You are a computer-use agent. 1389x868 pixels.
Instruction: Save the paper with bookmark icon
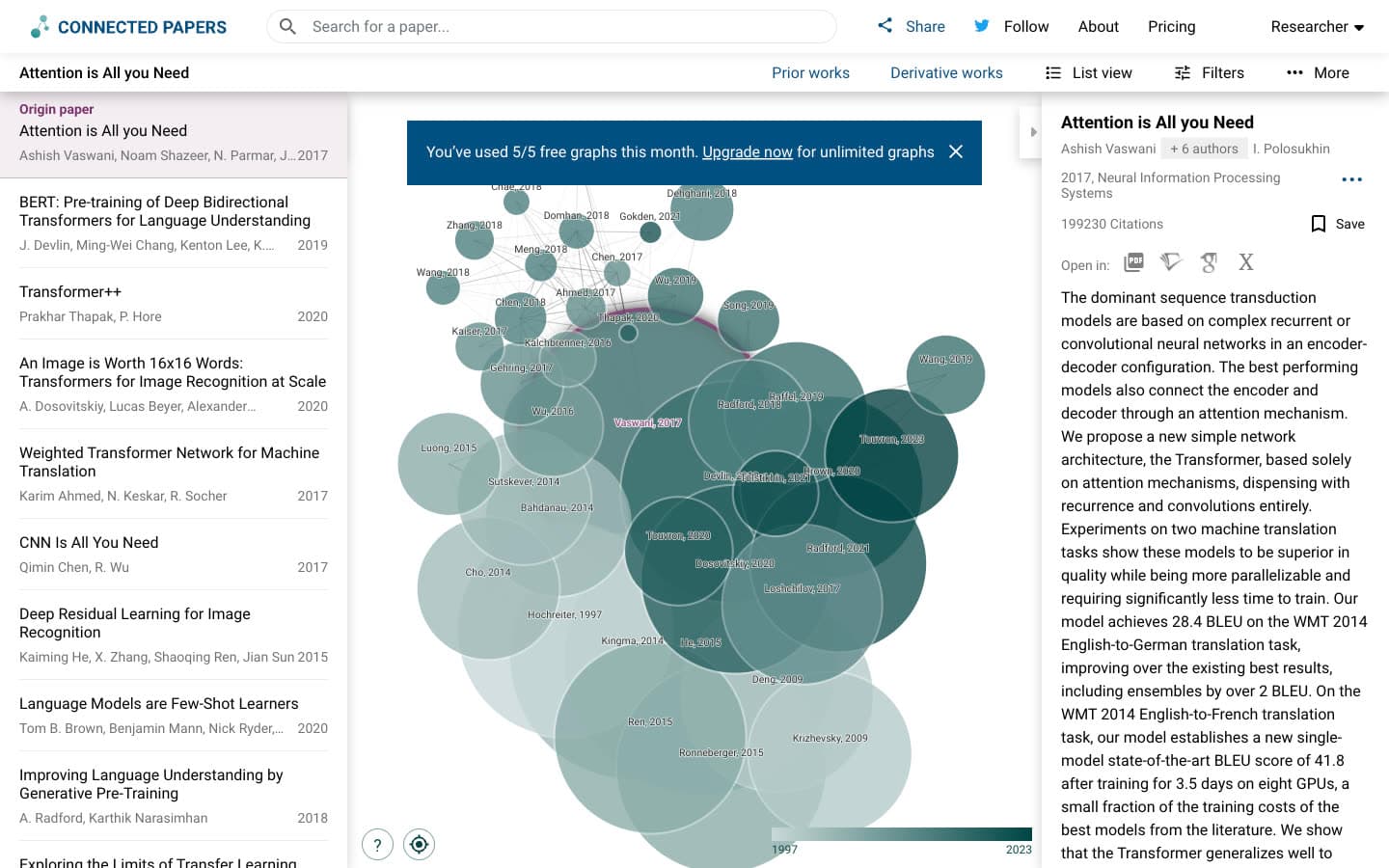tap(1337, 224)
